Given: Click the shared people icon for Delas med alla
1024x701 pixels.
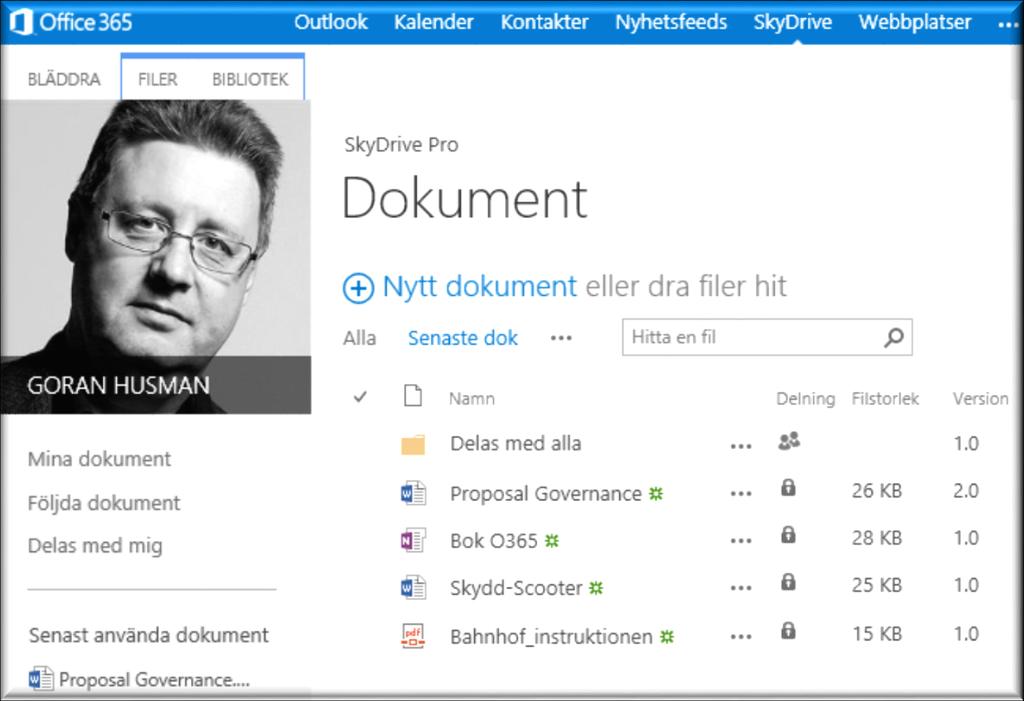Looking at the screenshot, I should click(x=789, y=442).
